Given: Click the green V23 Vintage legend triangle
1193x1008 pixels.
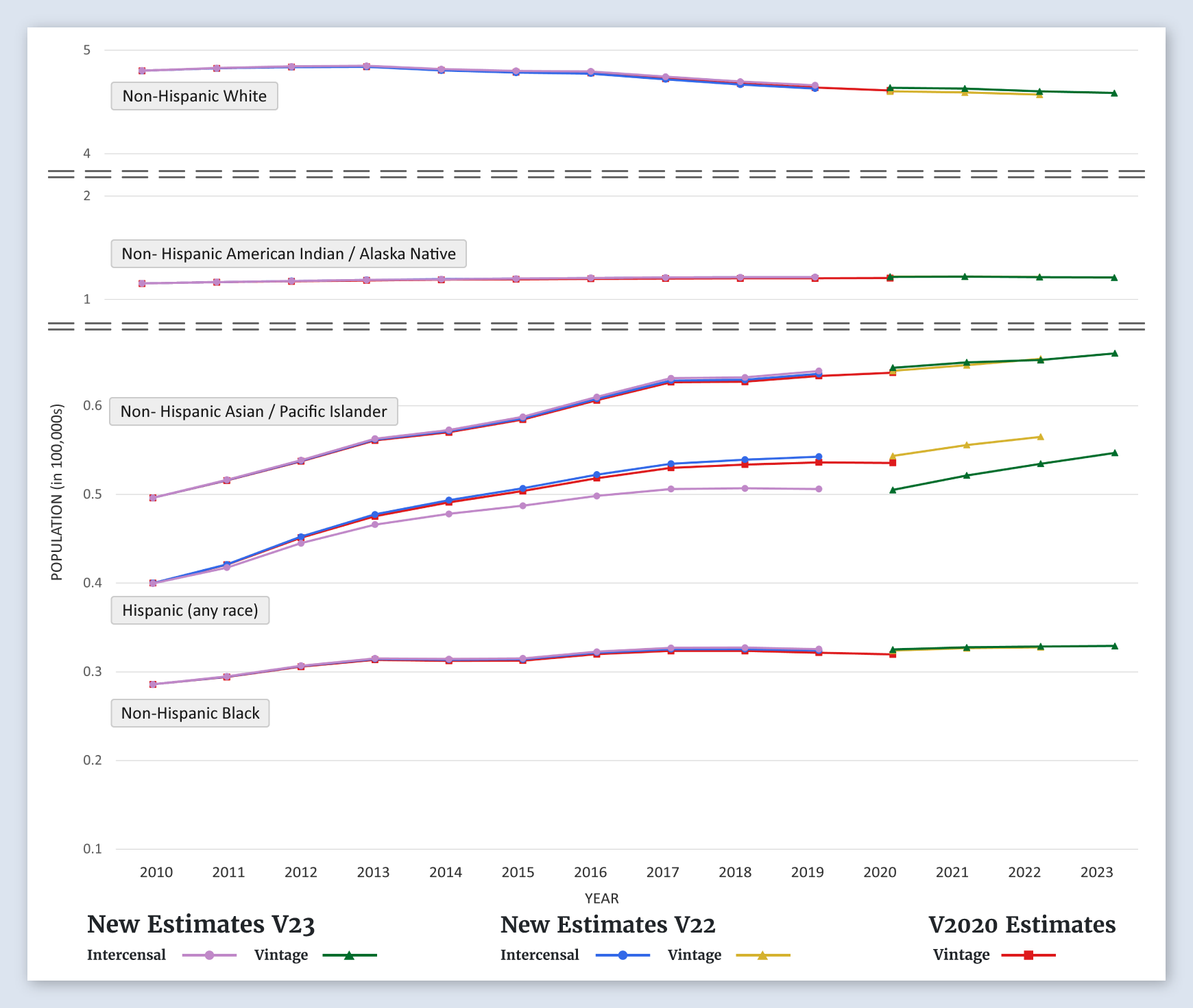Looking at the screenshot, I should tap(349, 955).
